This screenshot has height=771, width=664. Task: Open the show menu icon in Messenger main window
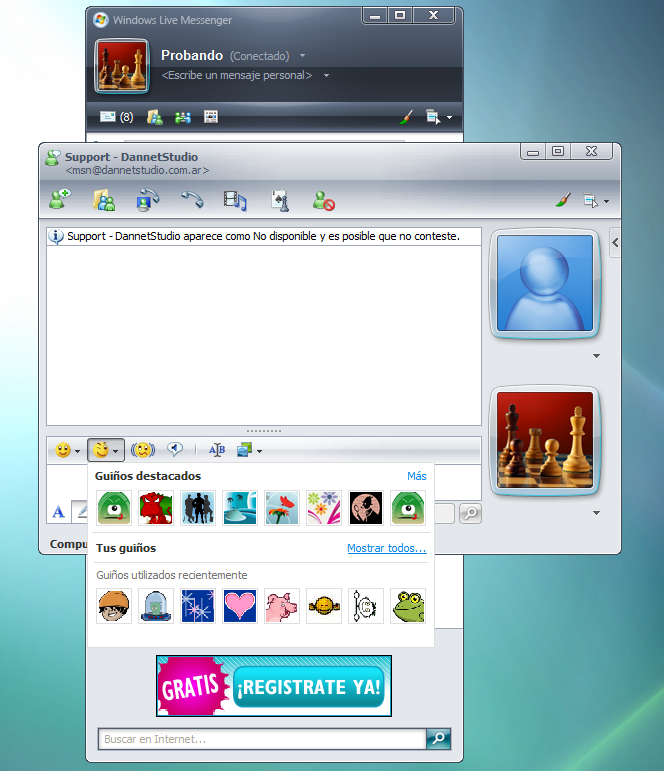(x=433, y=117)
